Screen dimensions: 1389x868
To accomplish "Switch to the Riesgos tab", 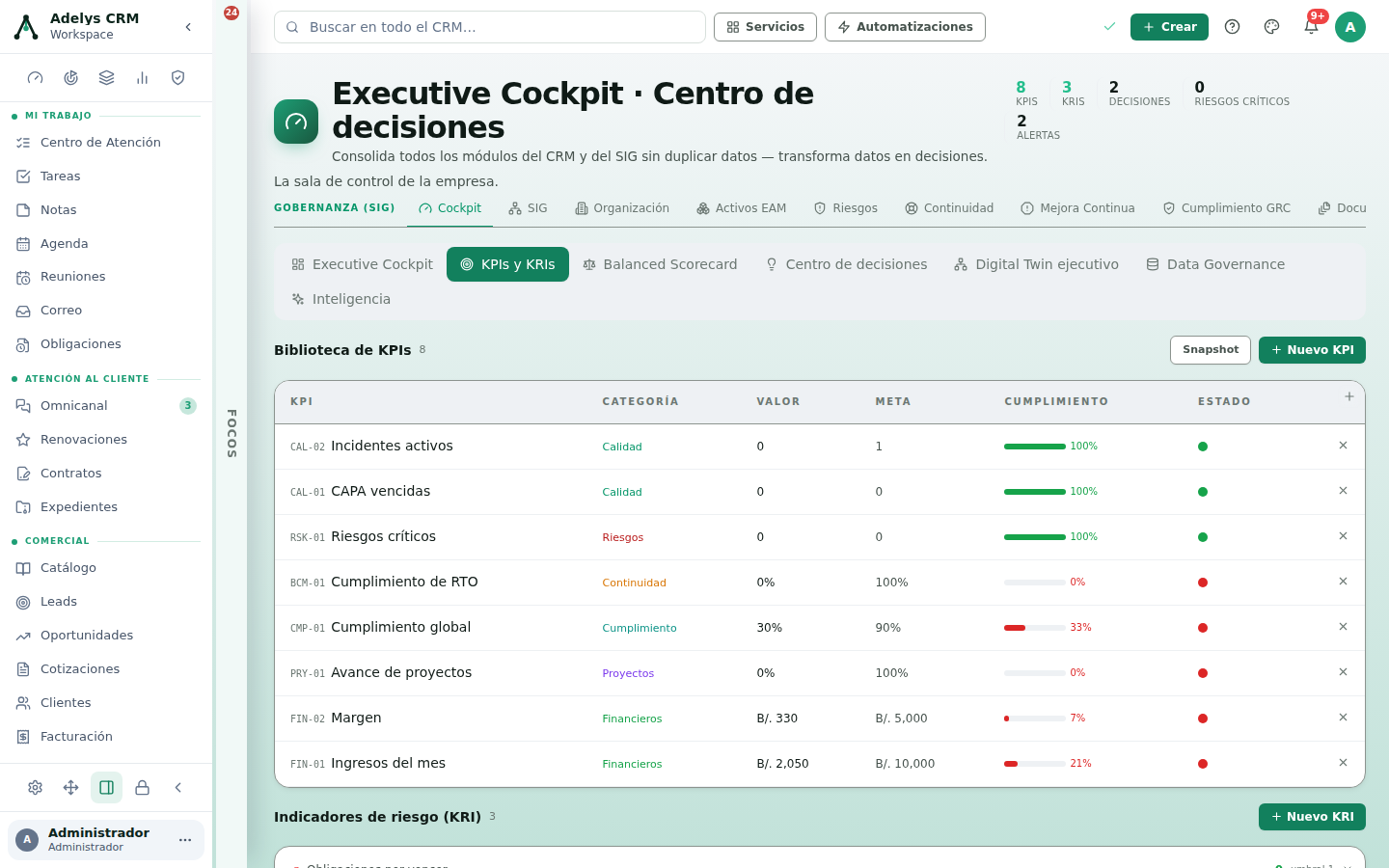I will 846,208.
